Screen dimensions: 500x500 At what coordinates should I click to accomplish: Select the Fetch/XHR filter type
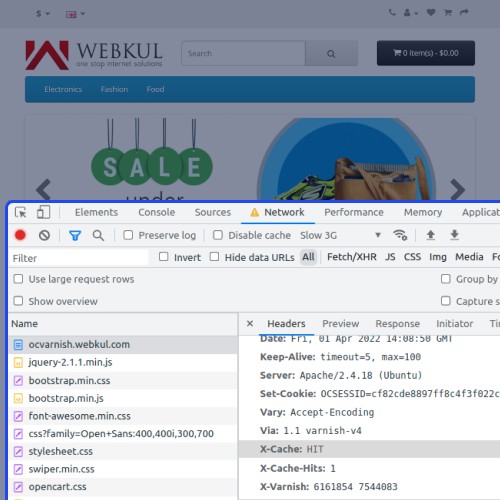pyautogui.click(x=352, y=257)
